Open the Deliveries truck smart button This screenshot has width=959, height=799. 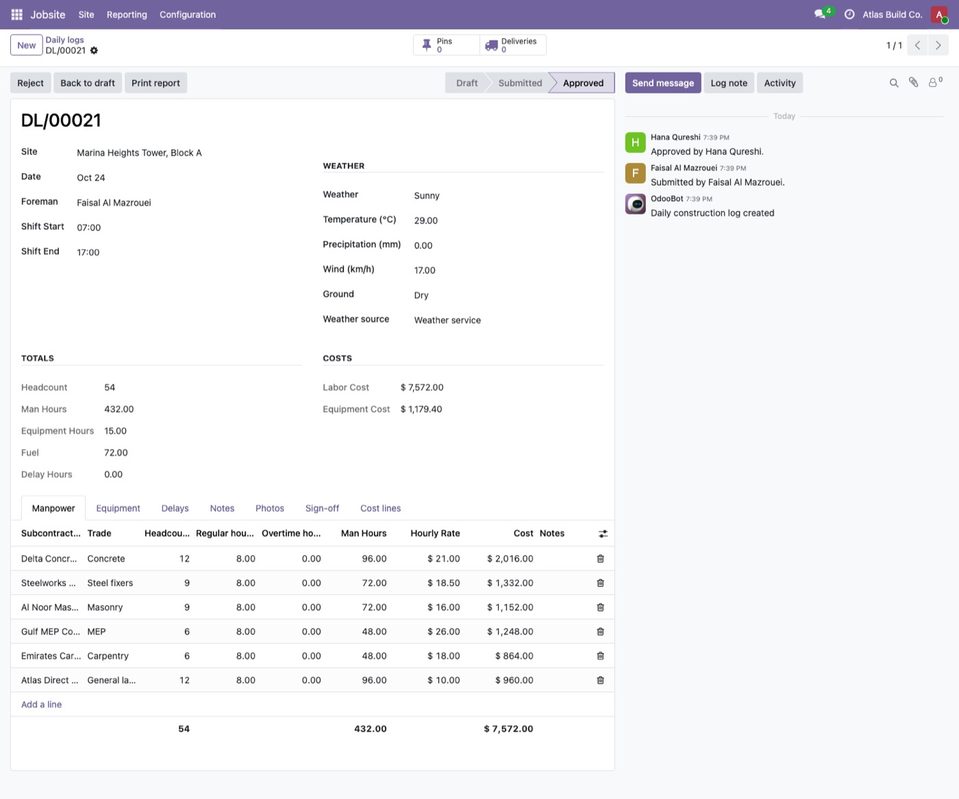(x=513, y=45)
